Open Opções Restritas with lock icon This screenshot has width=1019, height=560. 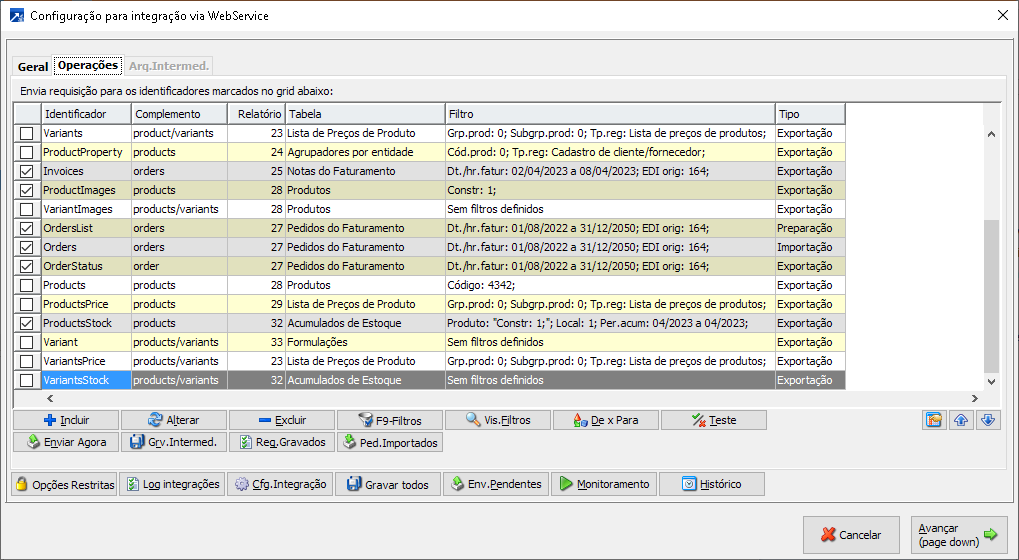tap(64, 484)
